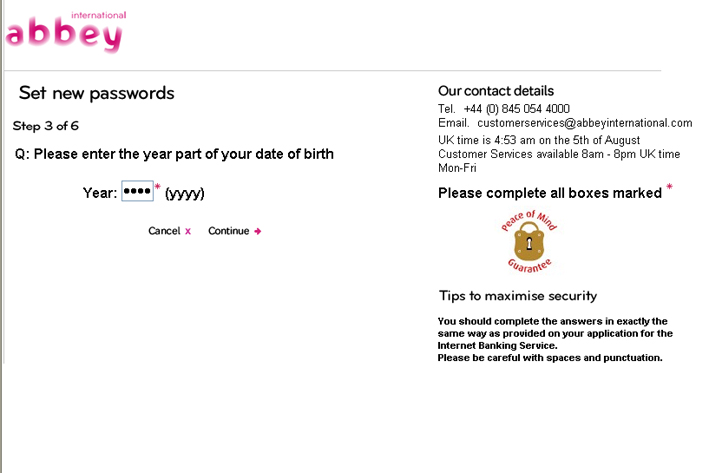Click the 'Step 3 of 6' indicator
This screenshot has height=473, width=709.
point(46,126)
